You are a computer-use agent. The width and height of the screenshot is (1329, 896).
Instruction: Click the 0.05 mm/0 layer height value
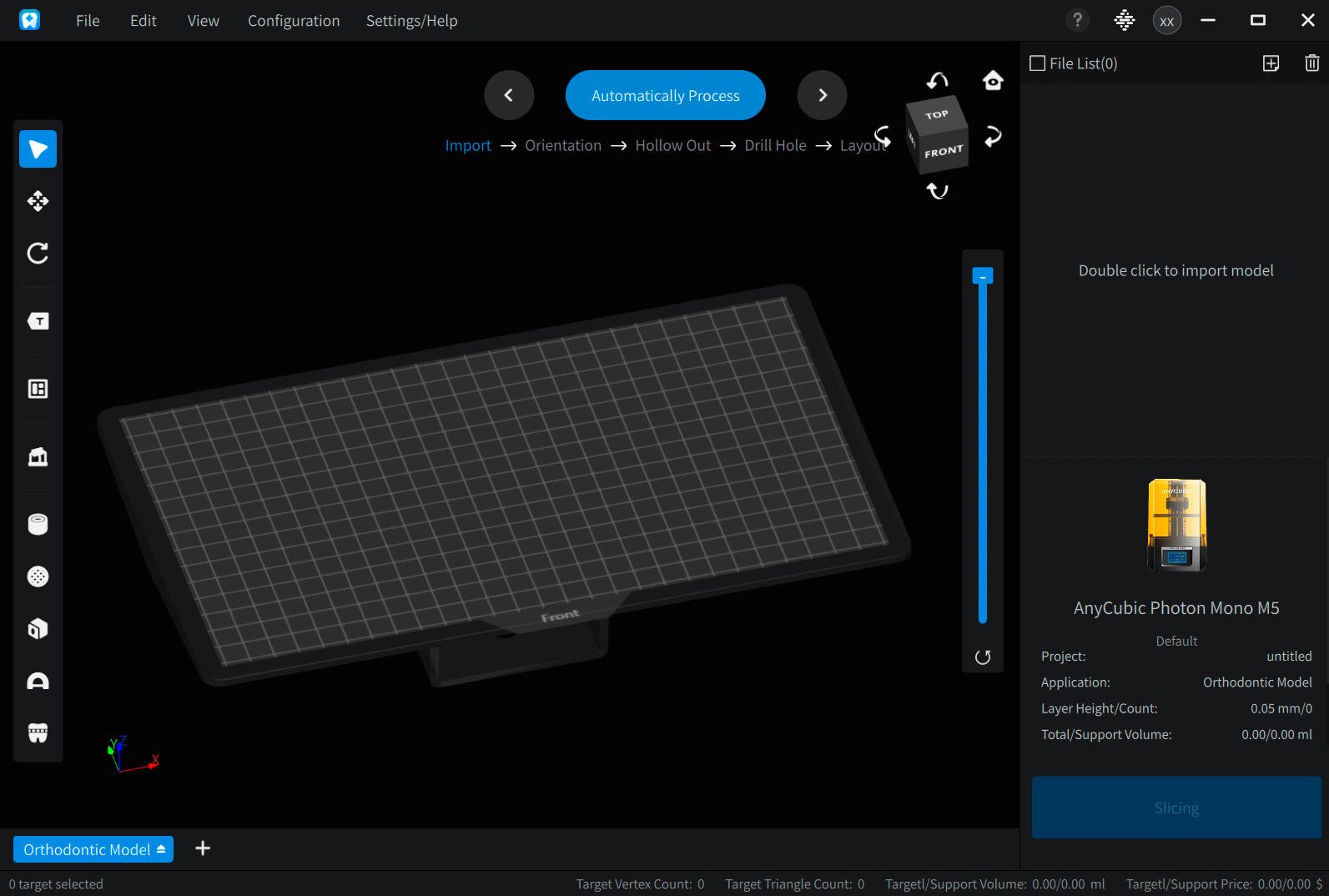click(1281, 708)
